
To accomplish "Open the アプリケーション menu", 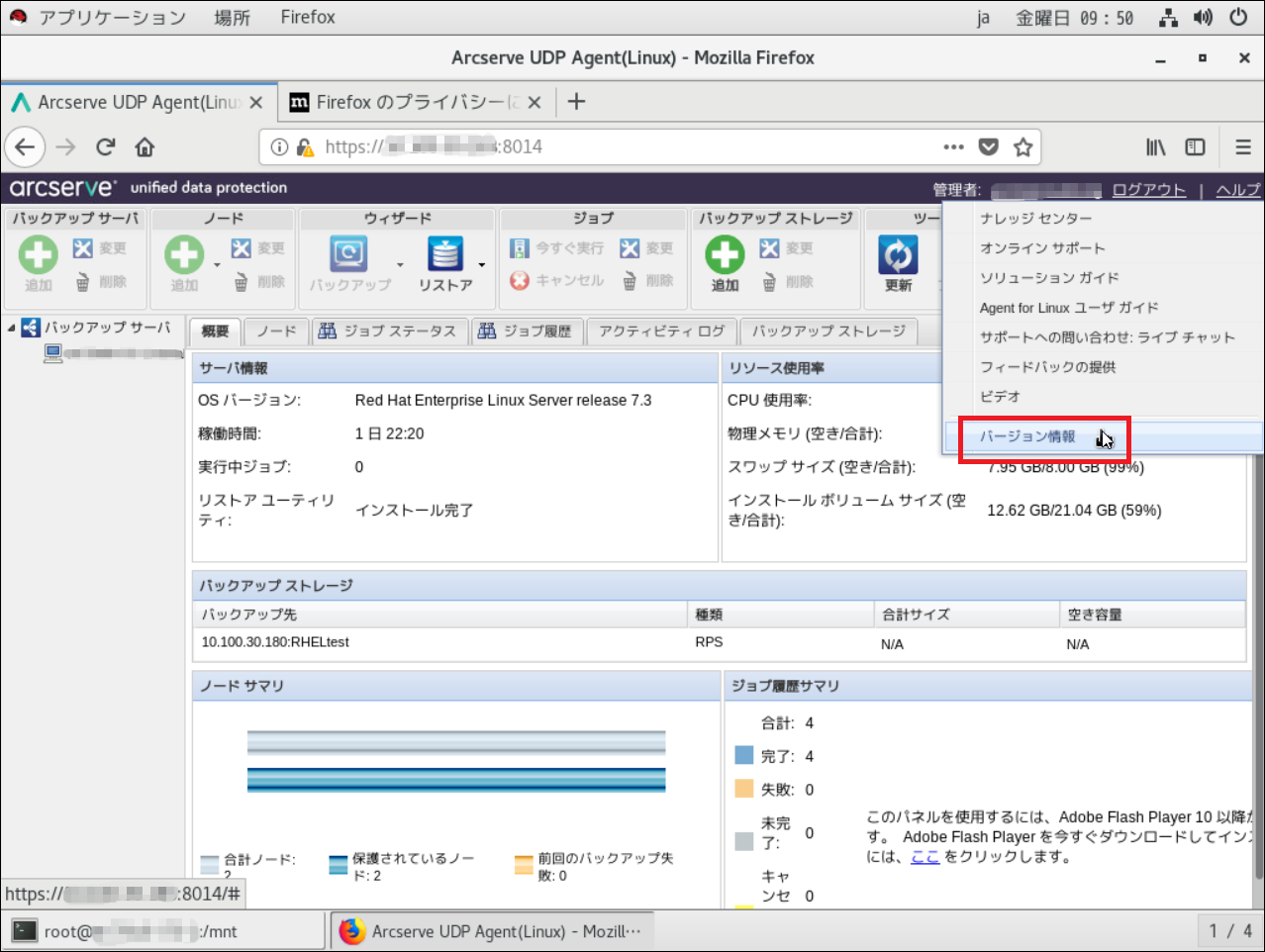I will (112, 18).
